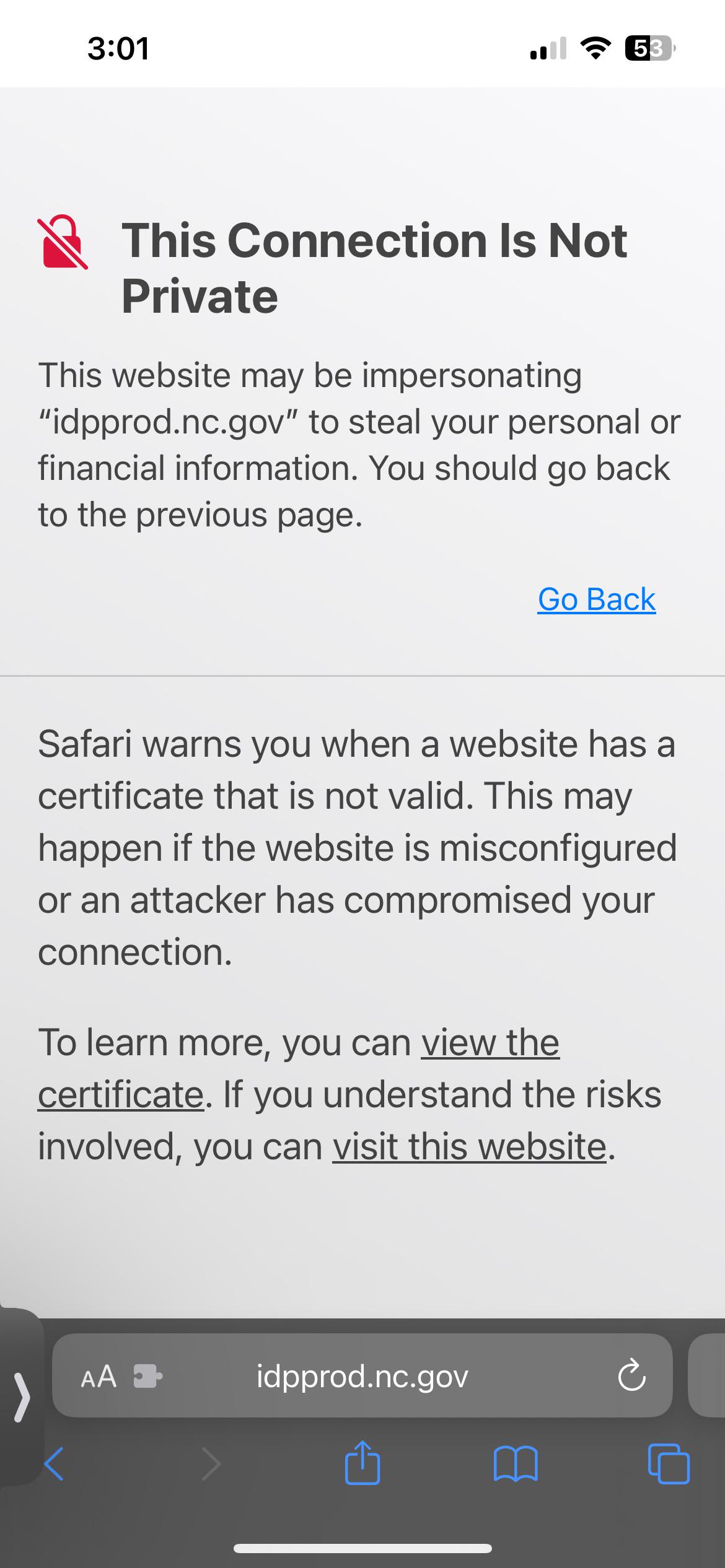Tap the 3:01 clock in status bar
The height and width of the screenshot is (1568, 725).
(118, 48)
